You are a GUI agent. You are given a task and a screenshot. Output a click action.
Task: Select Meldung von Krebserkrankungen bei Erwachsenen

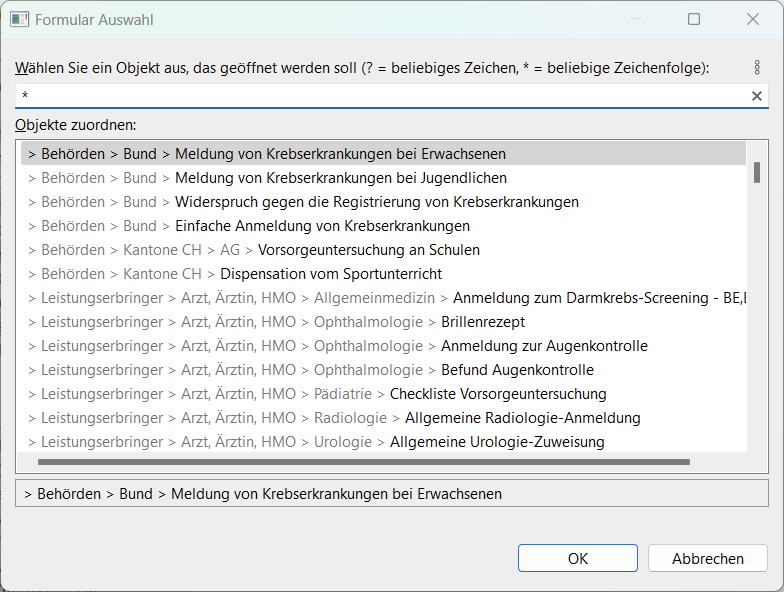coord(340,154)
